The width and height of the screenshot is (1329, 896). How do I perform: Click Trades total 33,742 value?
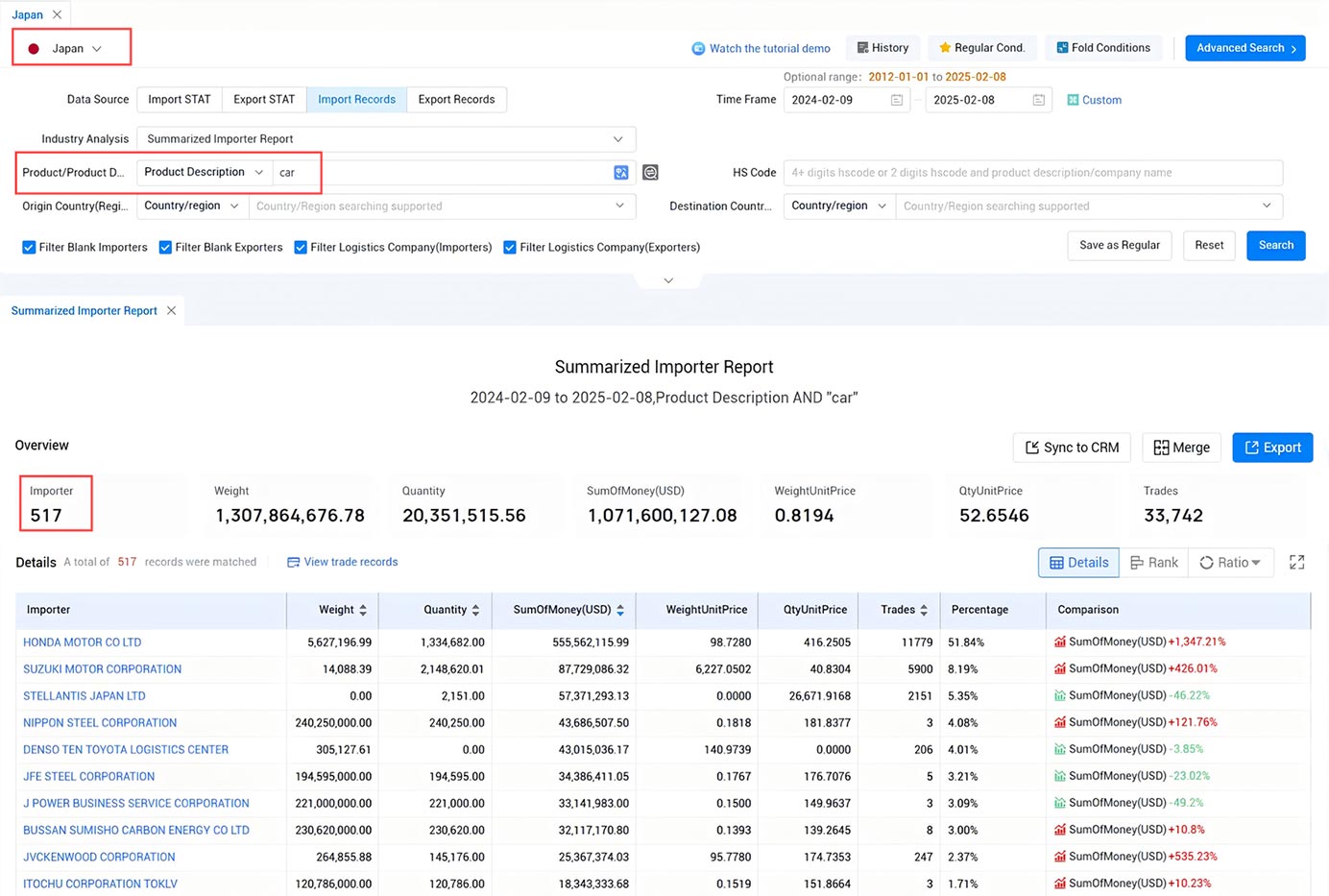1173,516
